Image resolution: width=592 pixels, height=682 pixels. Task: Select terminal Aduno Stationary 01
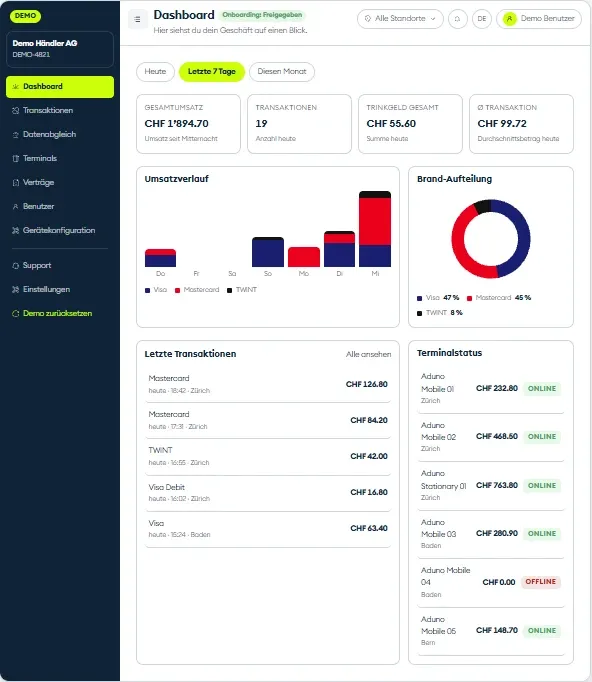point(491,486)
